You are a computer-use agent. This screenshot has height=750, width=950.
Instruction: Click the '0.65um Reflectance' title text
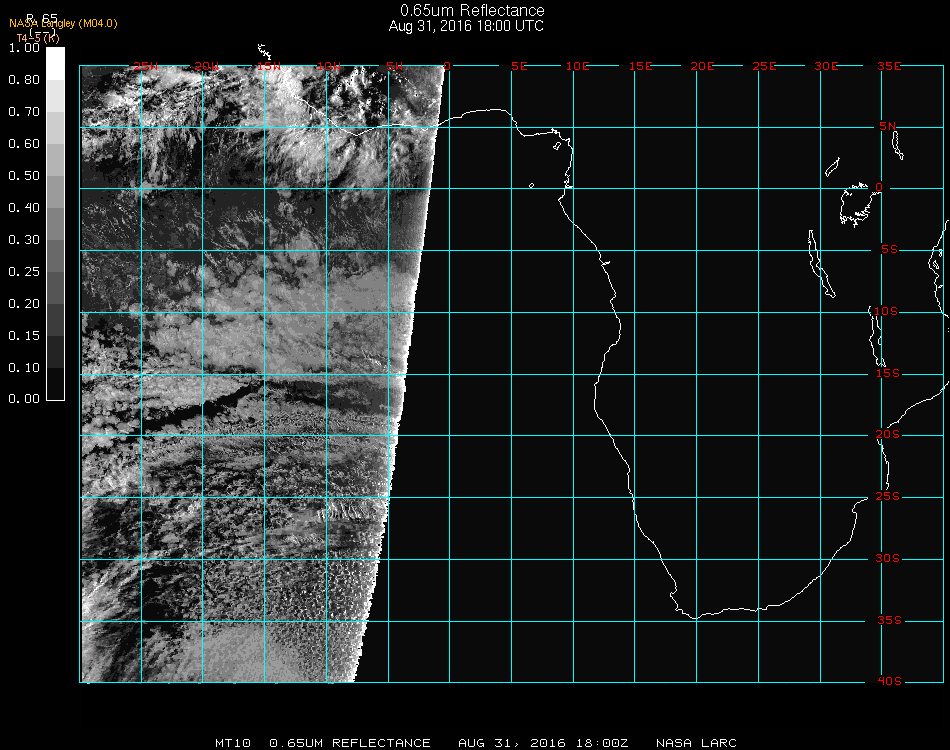[472, 10]
